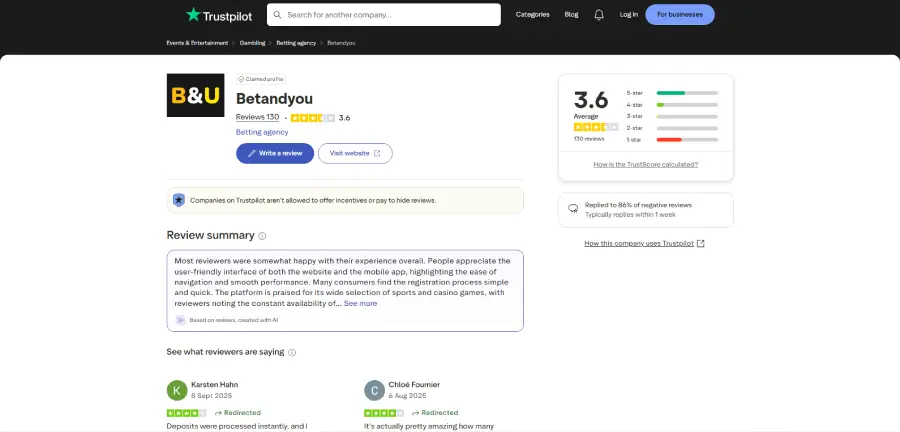The width and height of the screenshot is (900, 432).
Task: Open the Blog page
Action: point(571,15)
